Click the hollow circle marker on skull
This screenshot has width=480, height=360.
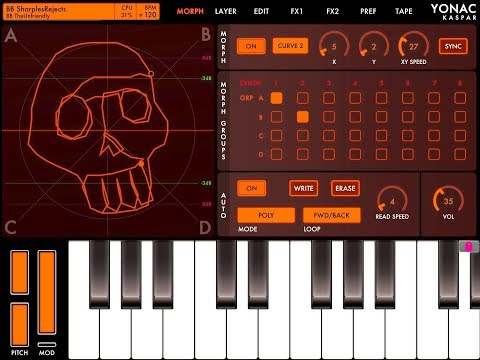151,74
